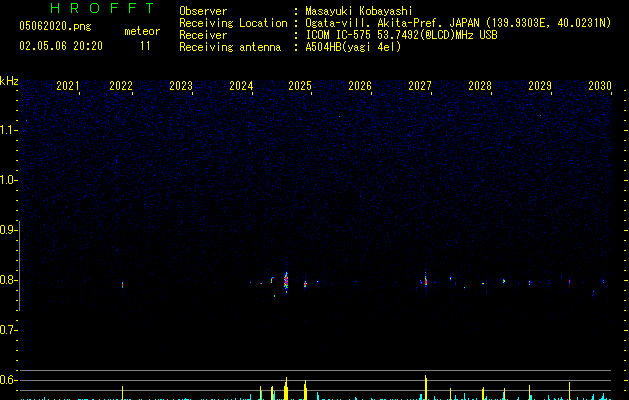Click the 2027 time axis marker
Image resolution: width=629 pixels, height=400 pixels.
(420, 86)
